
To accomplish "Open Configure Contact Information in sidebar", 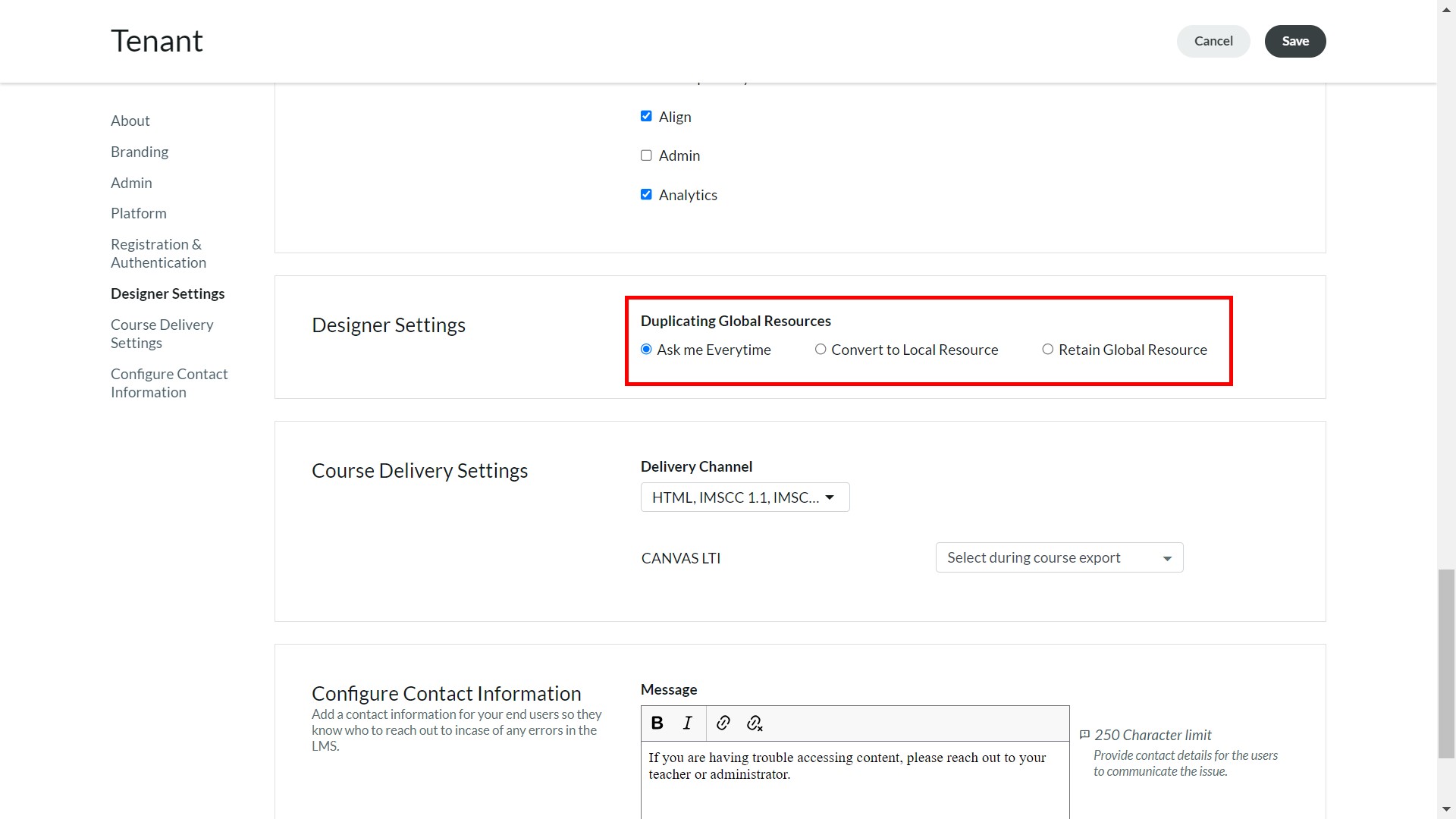I will [x=169, y=383].
